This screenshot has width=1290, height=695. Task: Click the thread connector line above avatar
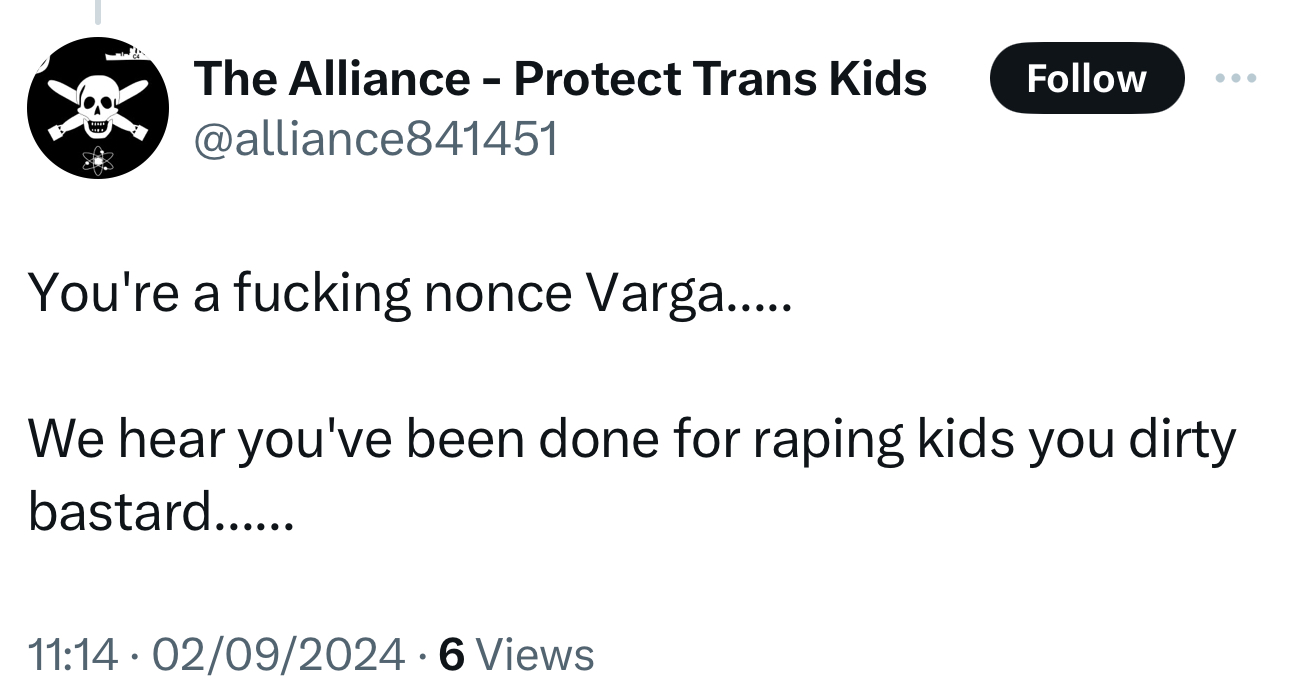[x=98, y=10]
